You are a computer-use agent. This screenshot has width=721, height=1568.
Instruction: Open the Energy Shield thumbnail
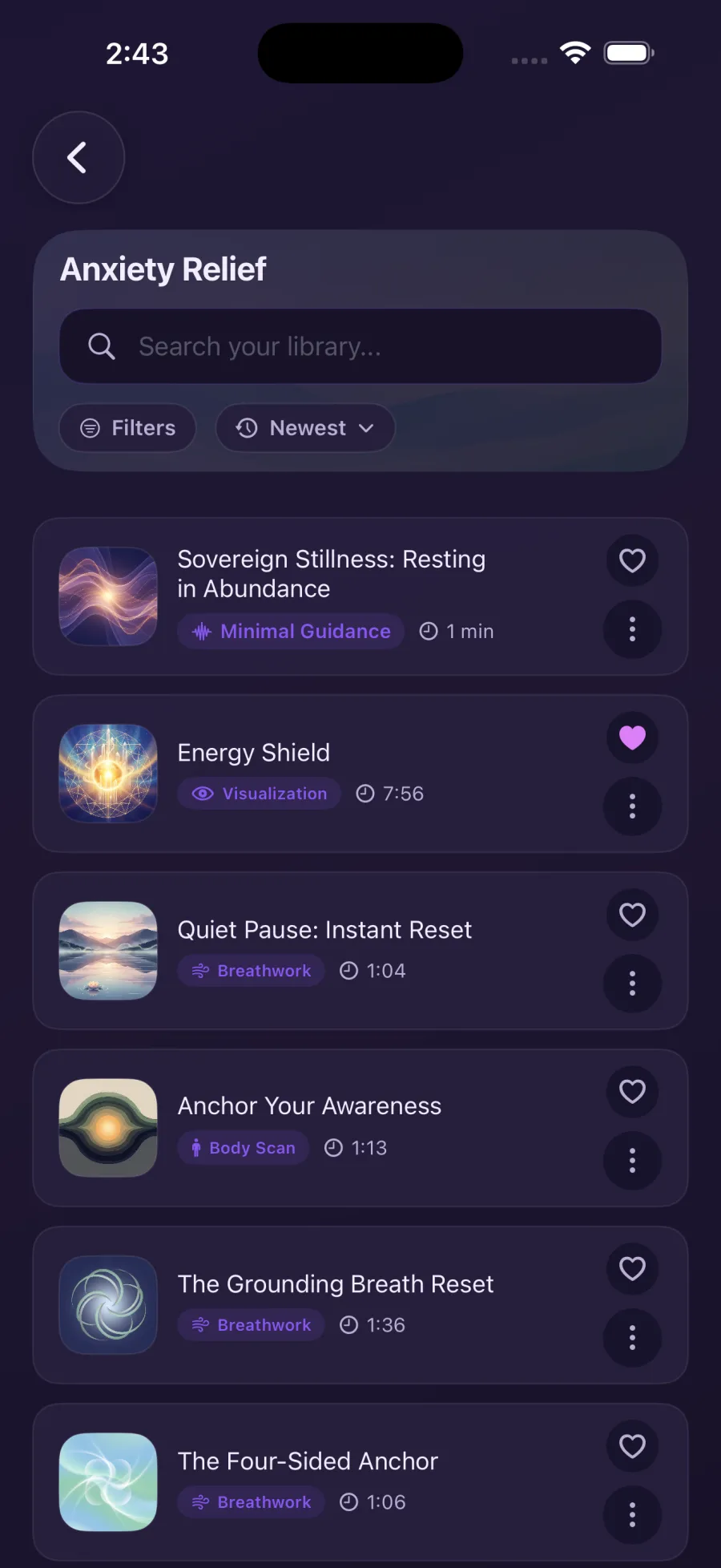pos(108,774)
